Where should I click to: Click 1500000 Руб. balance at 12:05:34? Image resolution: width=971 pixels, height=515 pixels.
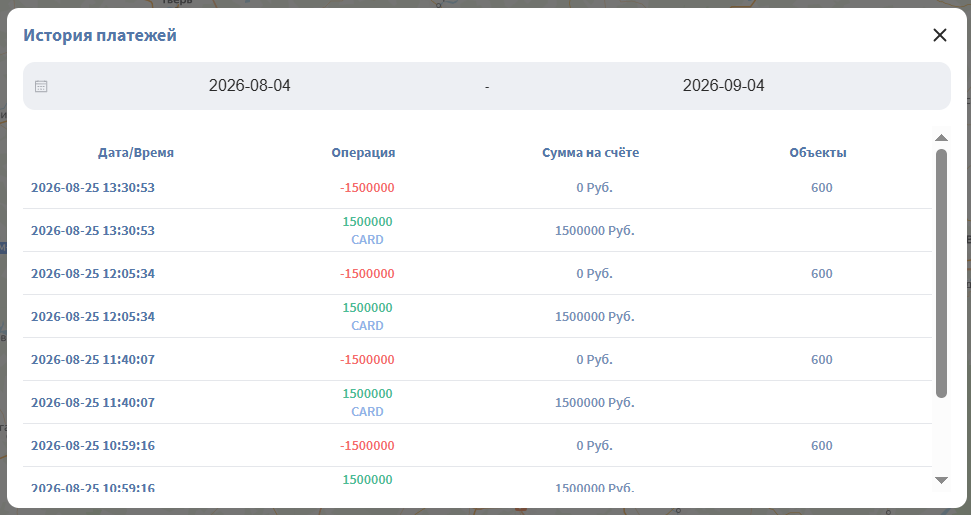594,317
